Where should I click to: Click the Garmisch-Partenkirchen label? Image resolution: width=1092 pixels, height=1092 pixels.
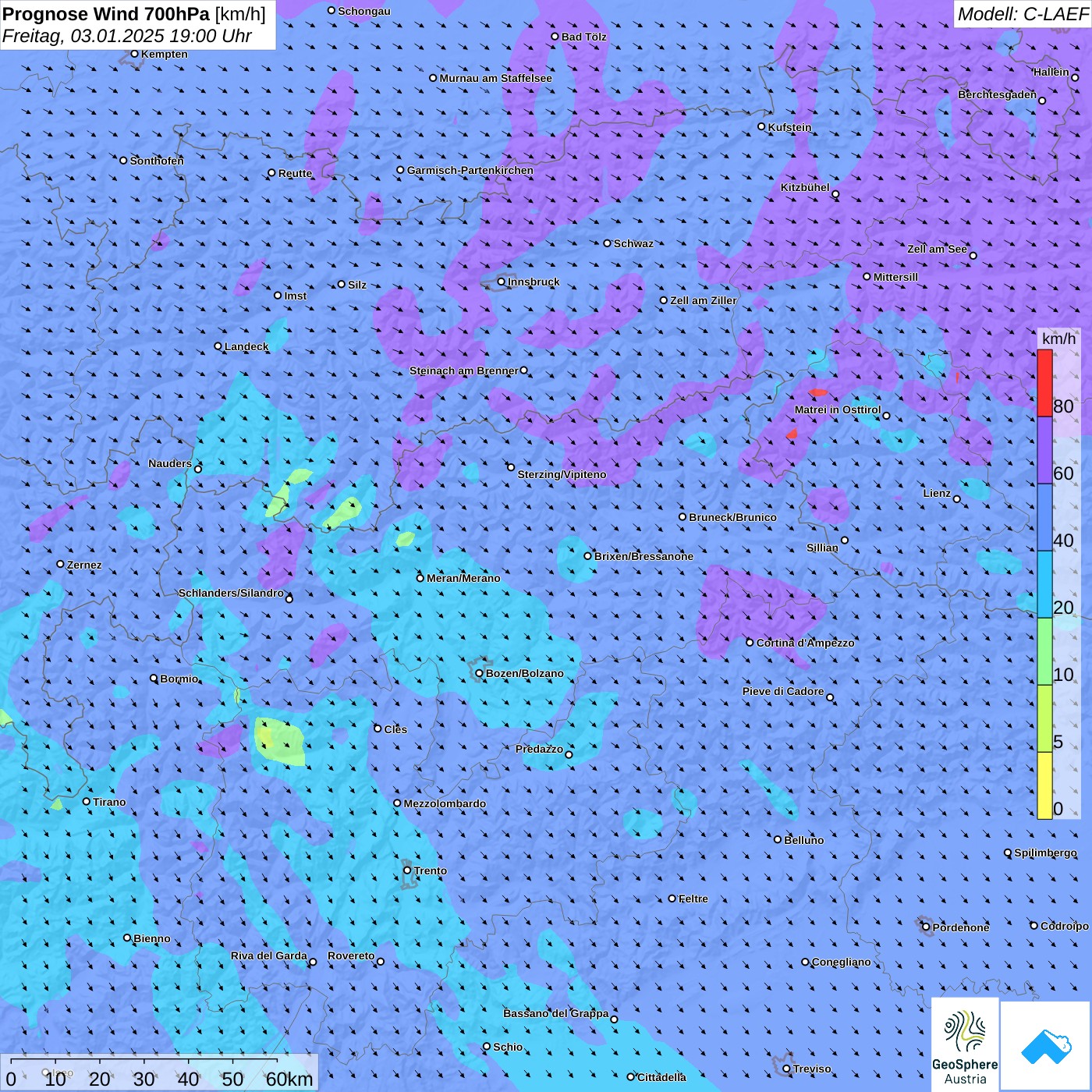(470, 170)
